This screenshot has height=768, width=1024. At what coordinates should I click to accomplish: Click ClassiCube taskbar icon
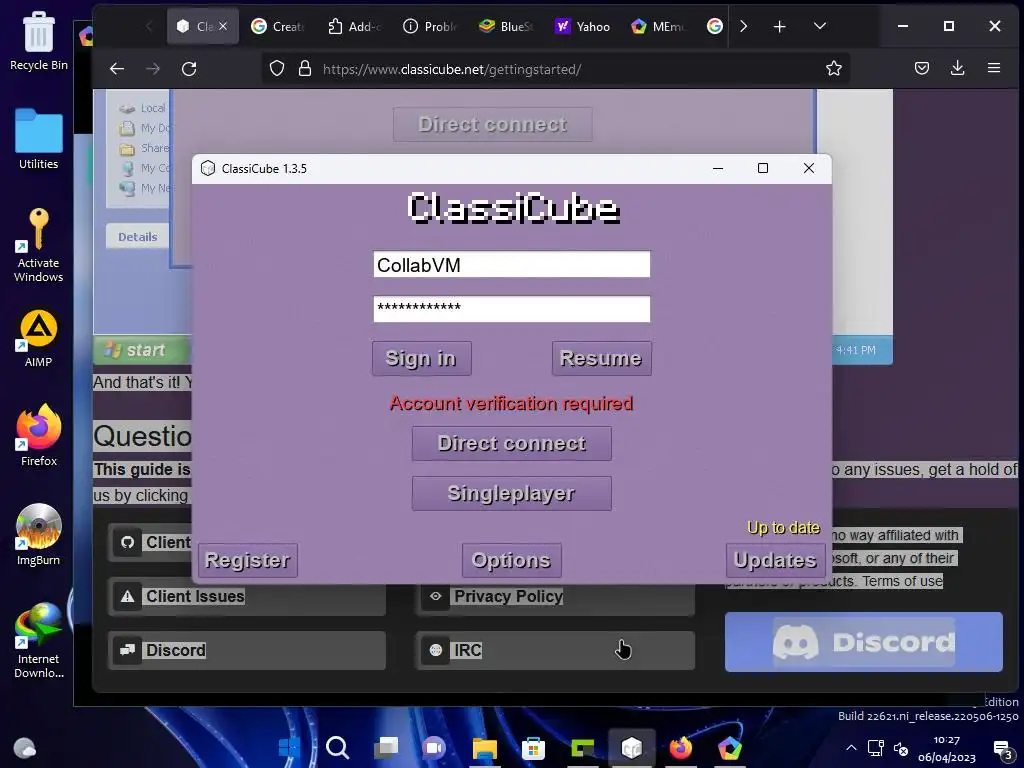632,748
